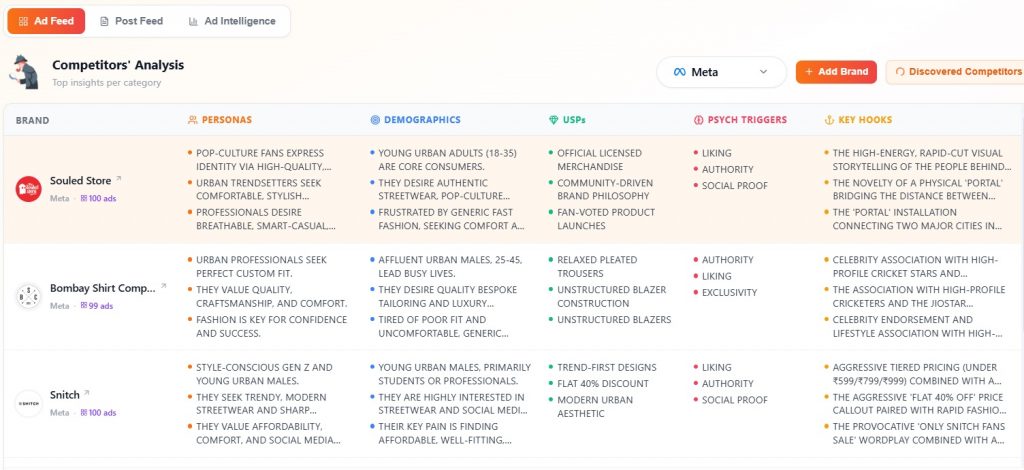Click the PERSONAS column header
1024x470 pixels.
click(x=227, y=120)
